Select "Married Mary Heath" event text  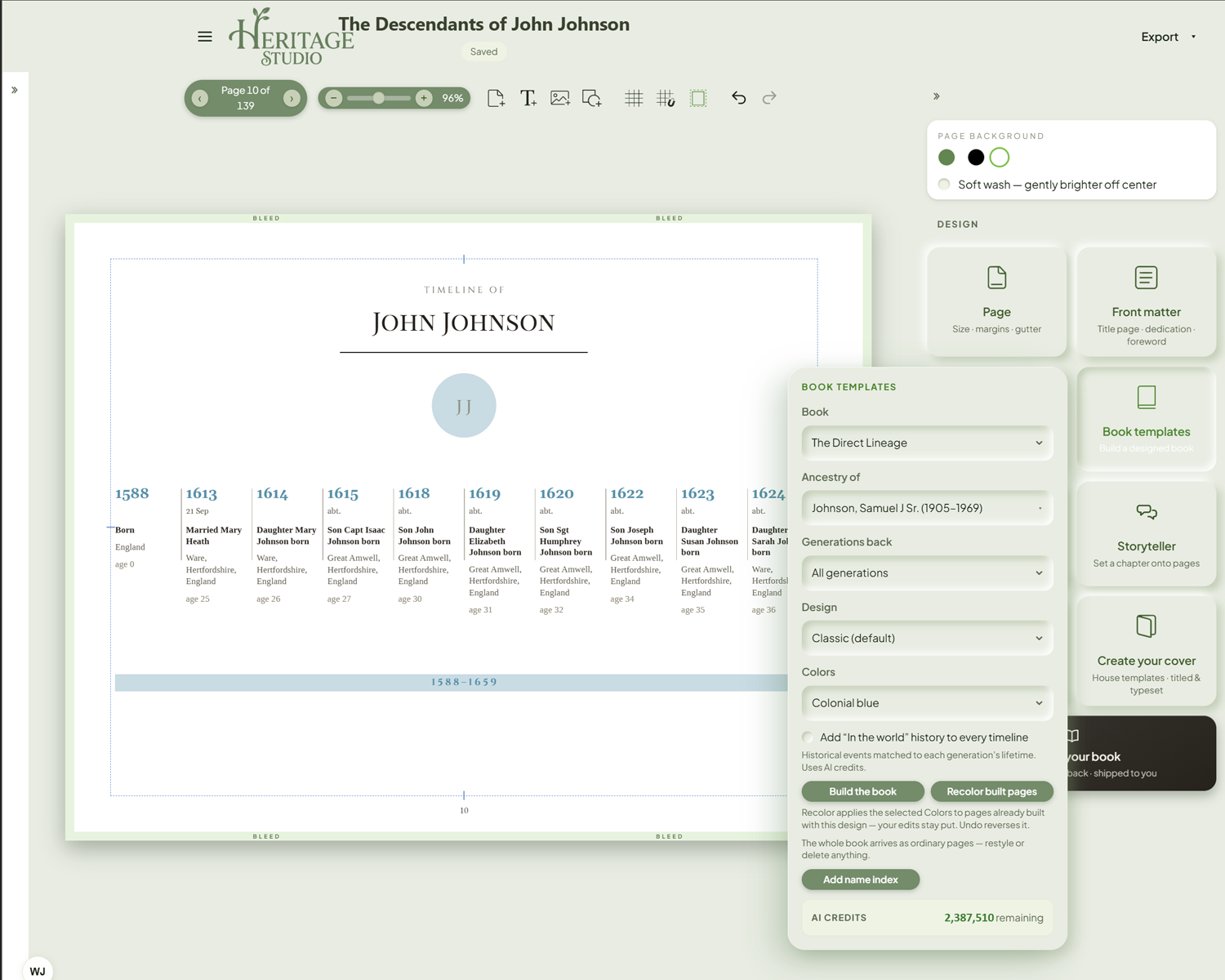point(214,536)
